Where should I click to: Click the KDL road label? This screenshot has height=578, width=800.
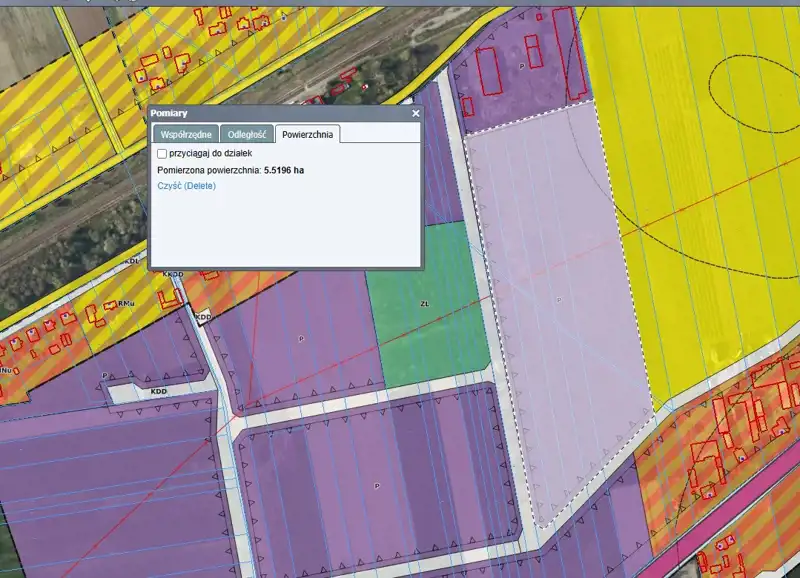[x=132, y=262]
